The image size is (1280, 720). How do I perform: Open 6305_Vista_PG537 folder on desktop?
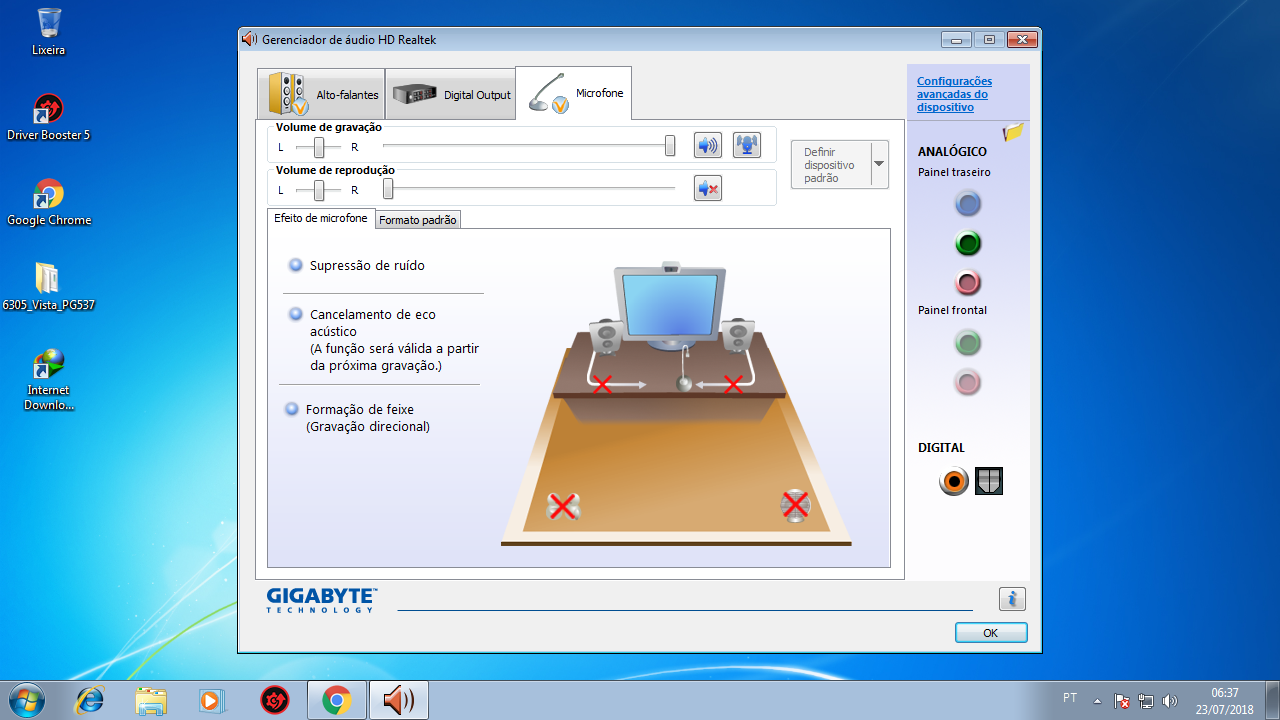tap(48, 287)
